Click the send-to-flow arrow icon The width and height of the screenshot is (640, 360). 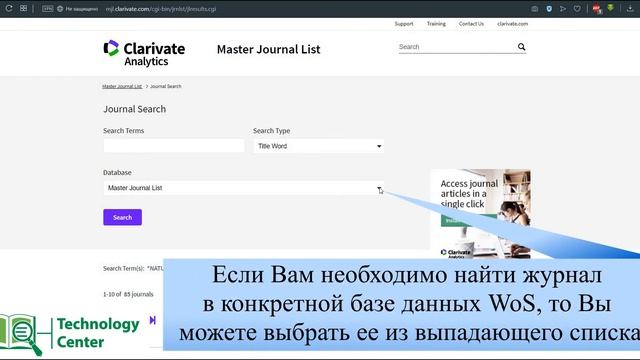click(563, 9)
